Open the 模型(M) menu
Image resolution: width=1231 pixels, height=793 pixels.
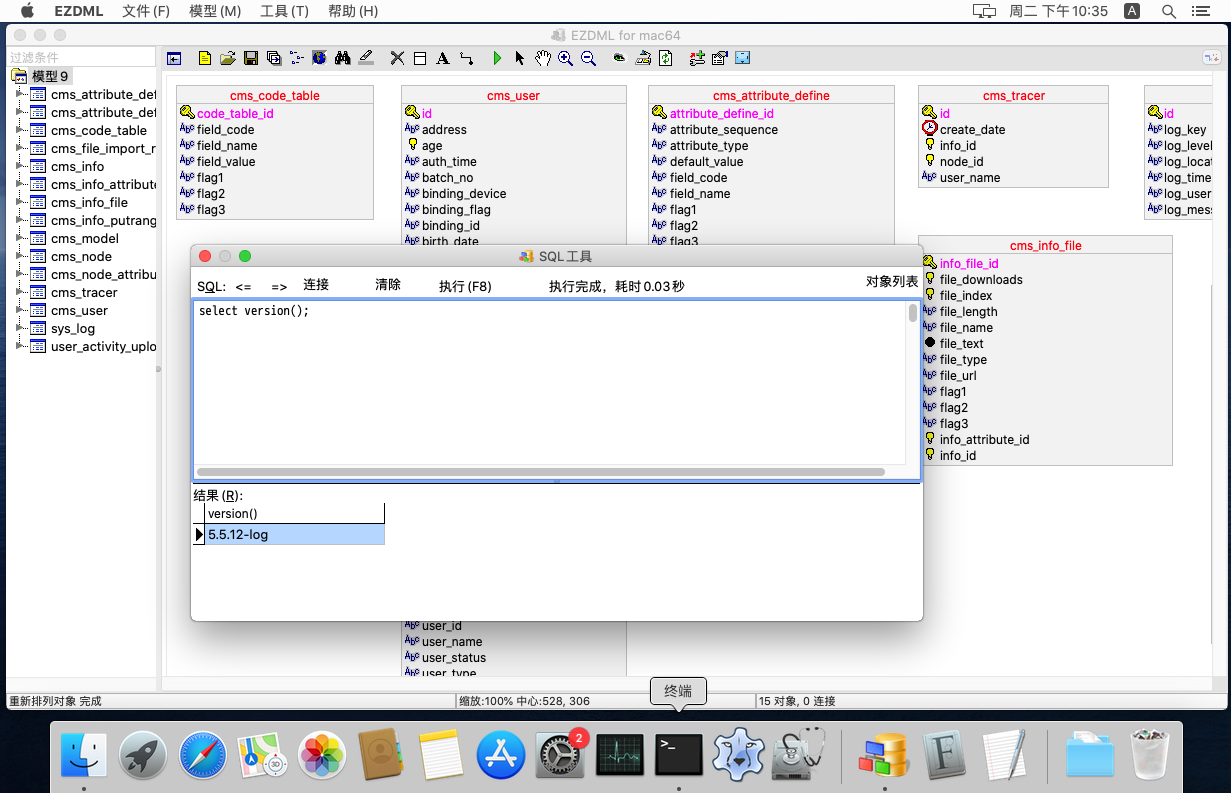click(x=215, y=11)
